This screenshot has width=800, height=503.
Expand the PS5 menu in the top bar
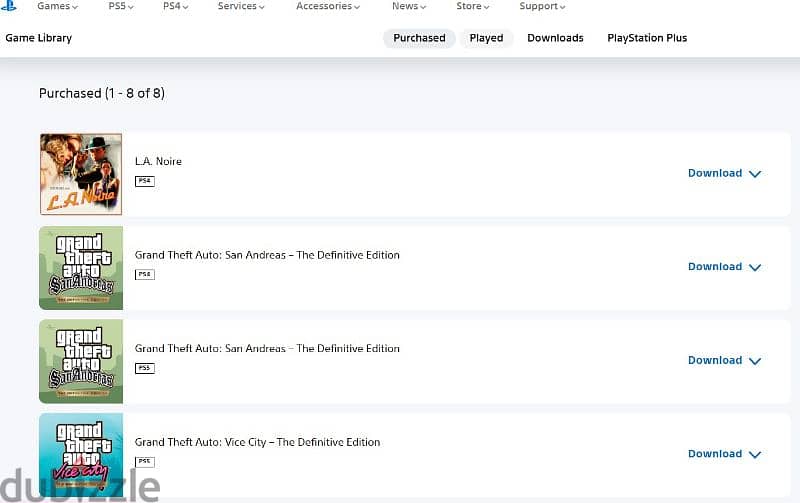coord(121,6)
